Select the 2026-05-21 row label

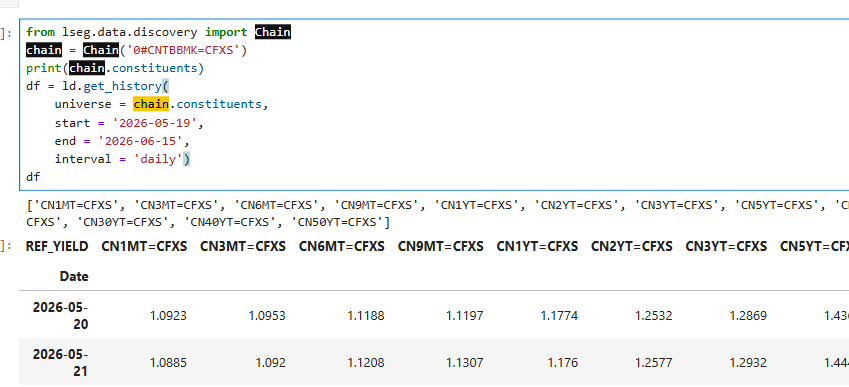(61, 363)
